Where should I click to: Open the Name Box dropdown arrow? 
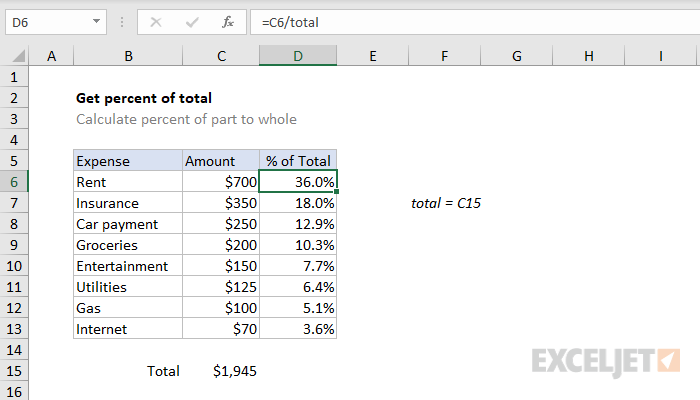95,21
